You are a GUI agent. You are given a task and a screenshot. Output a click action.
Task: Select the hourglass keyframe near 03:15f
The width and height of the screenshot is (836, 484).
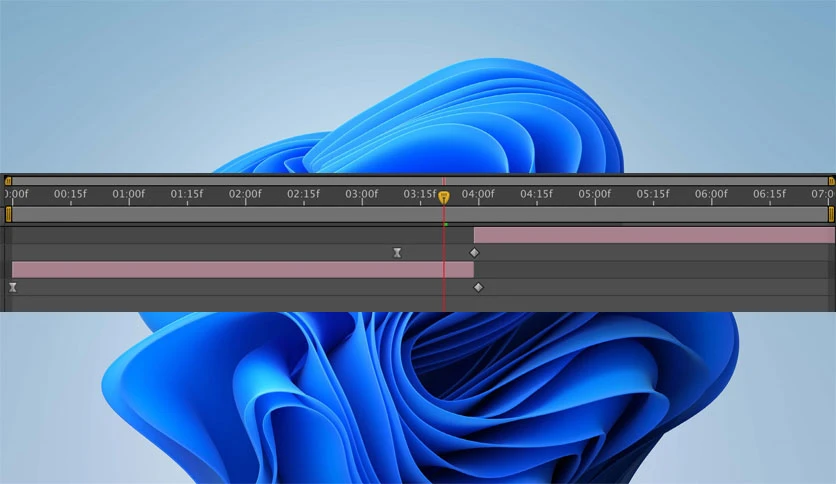397,253
